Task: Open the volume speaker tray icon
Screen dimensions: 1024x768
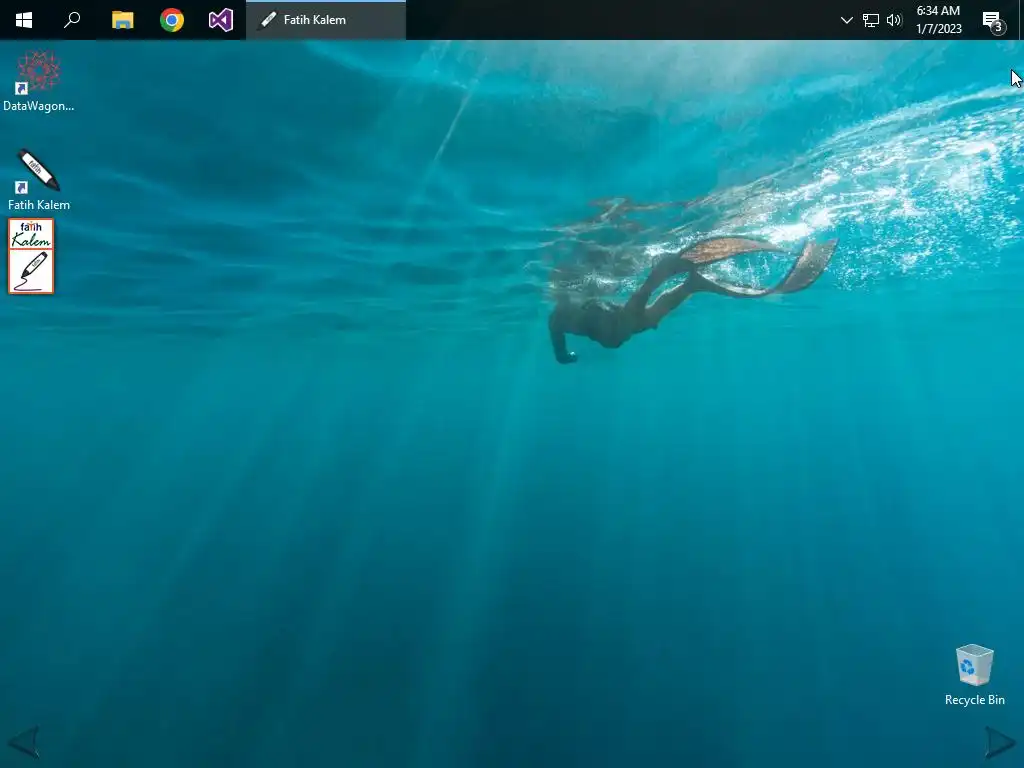Action: click(x=894, y=20)
